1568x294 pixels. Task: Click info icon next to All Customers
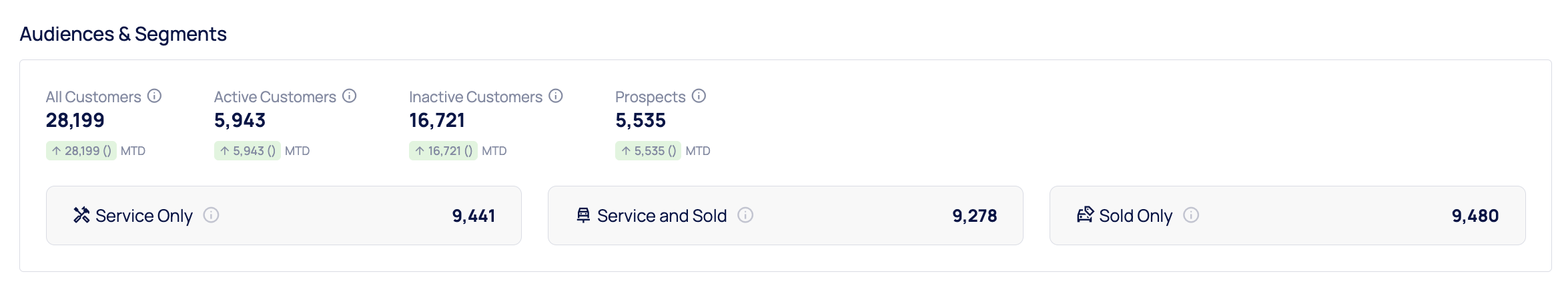pos(154,96)
